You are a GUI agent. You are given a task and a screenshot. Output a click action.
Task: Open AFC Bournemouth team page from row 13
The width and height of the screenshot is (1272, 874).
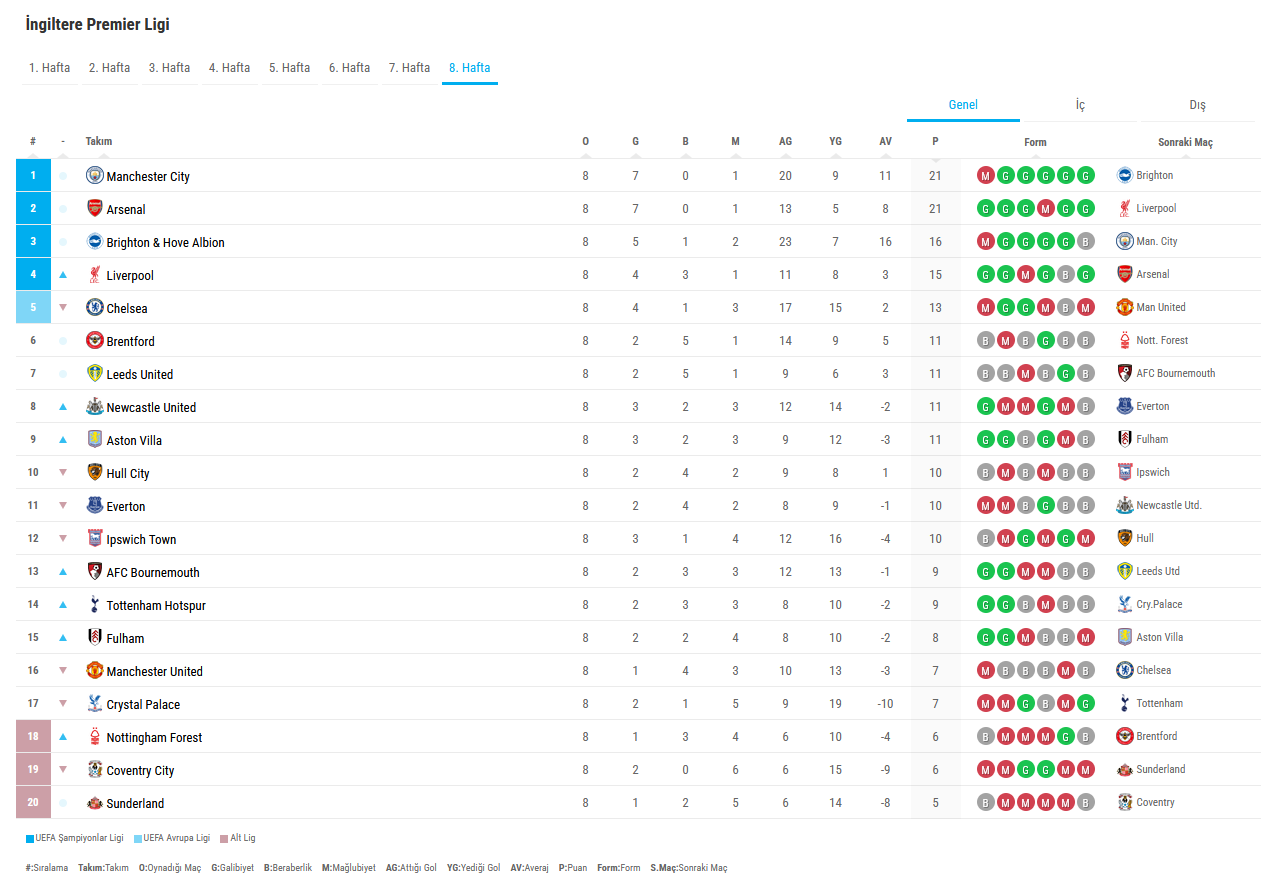click(153, 572)
